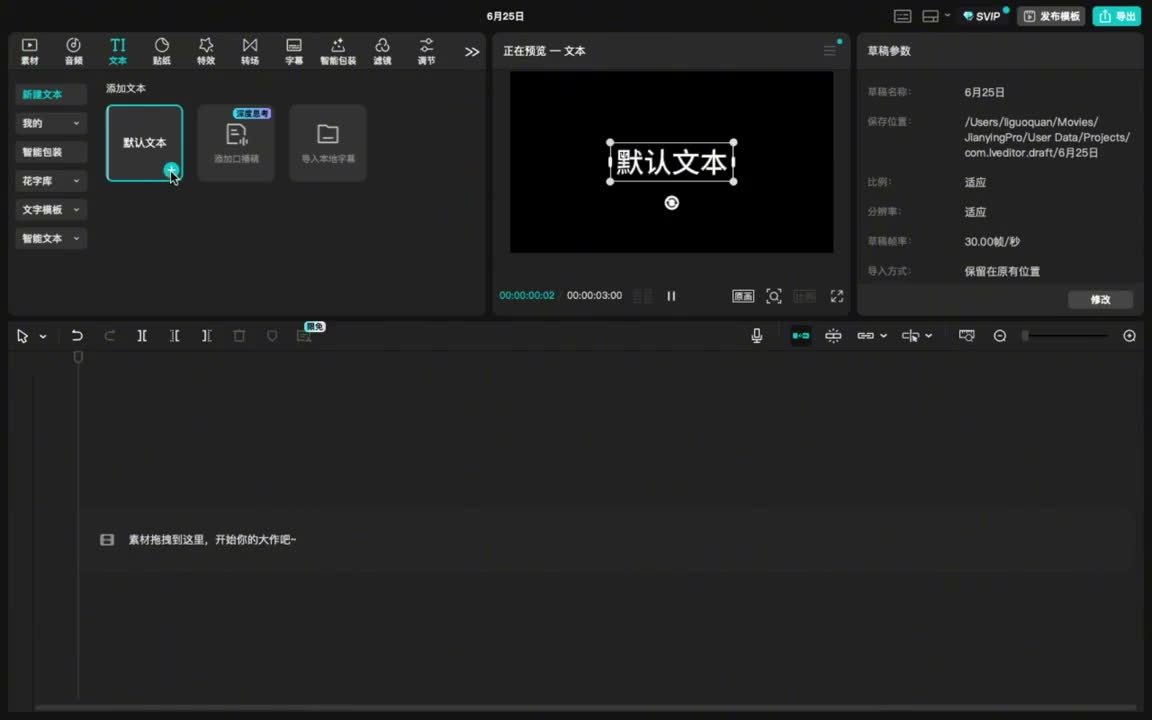
Task: Toggle the main track magnet
Action: click(801, 336)
